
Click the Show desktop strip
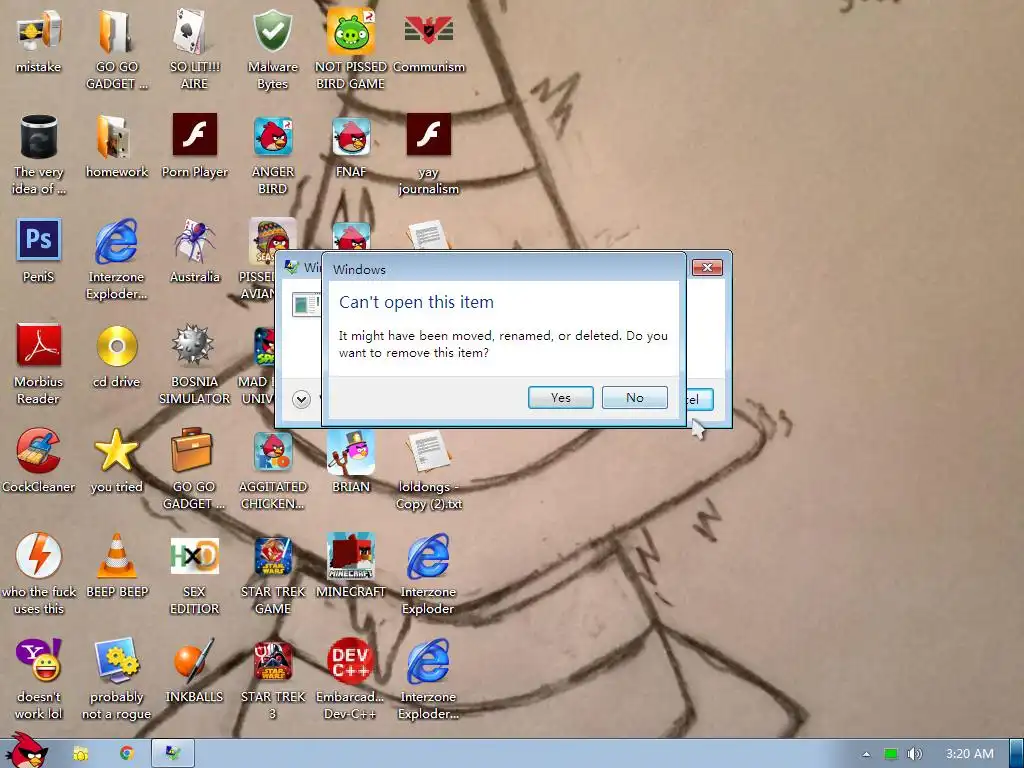[x=1017, y=754]
